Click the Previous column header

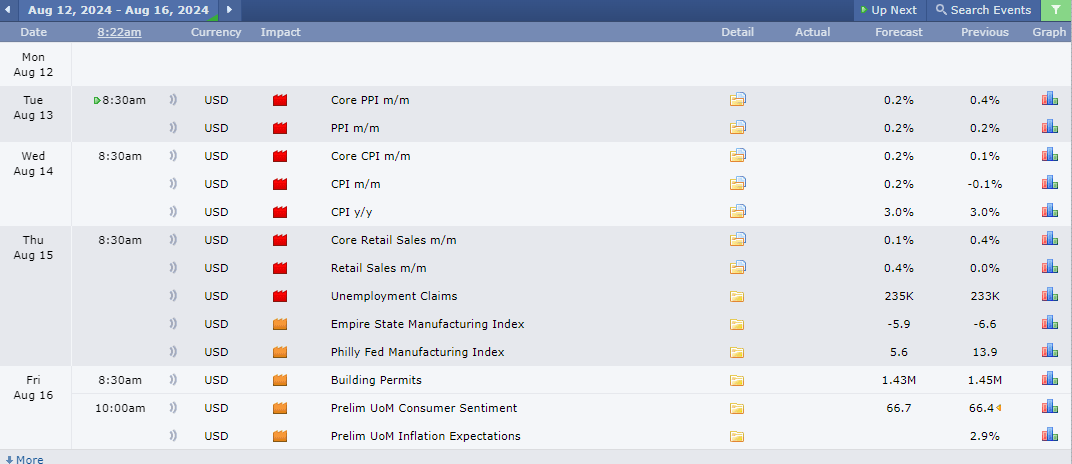point(984,32)
